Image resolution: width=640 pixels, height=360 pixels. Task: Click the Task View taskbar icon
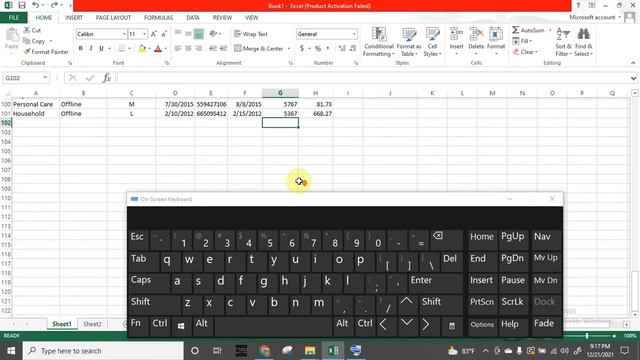(x=217, y=351)
